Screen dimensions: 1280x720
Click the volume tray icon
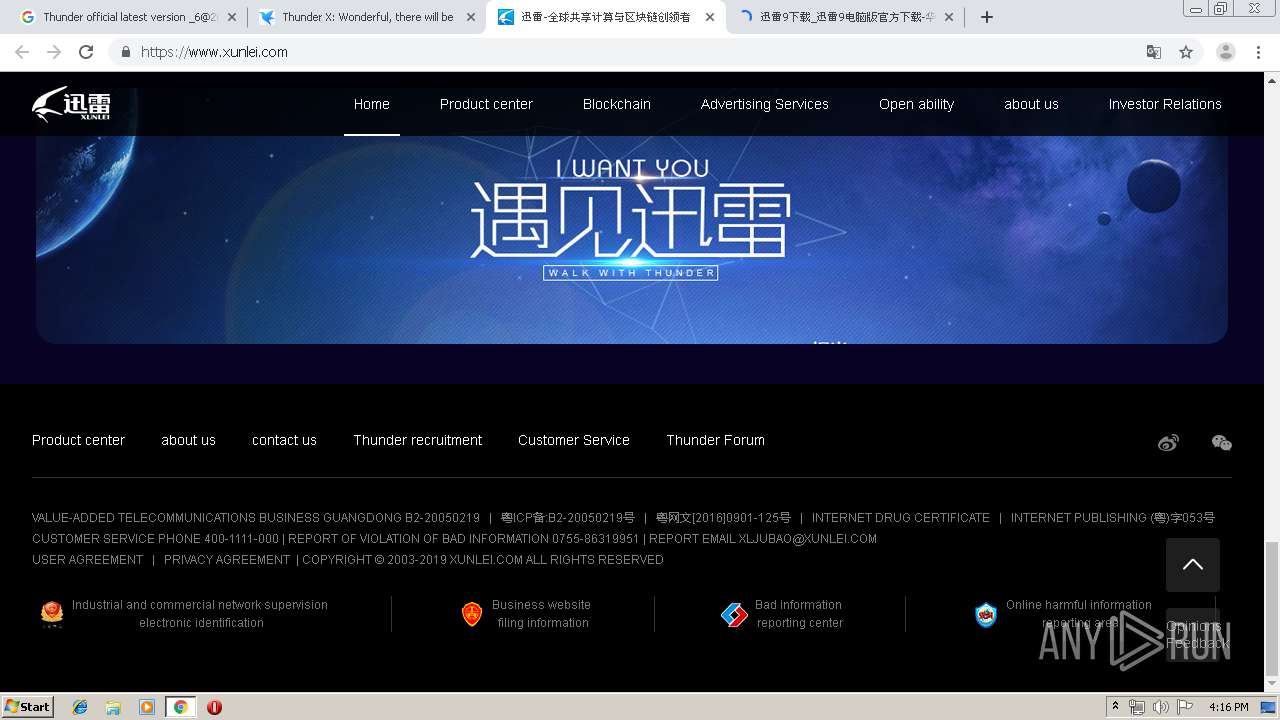1160,707
